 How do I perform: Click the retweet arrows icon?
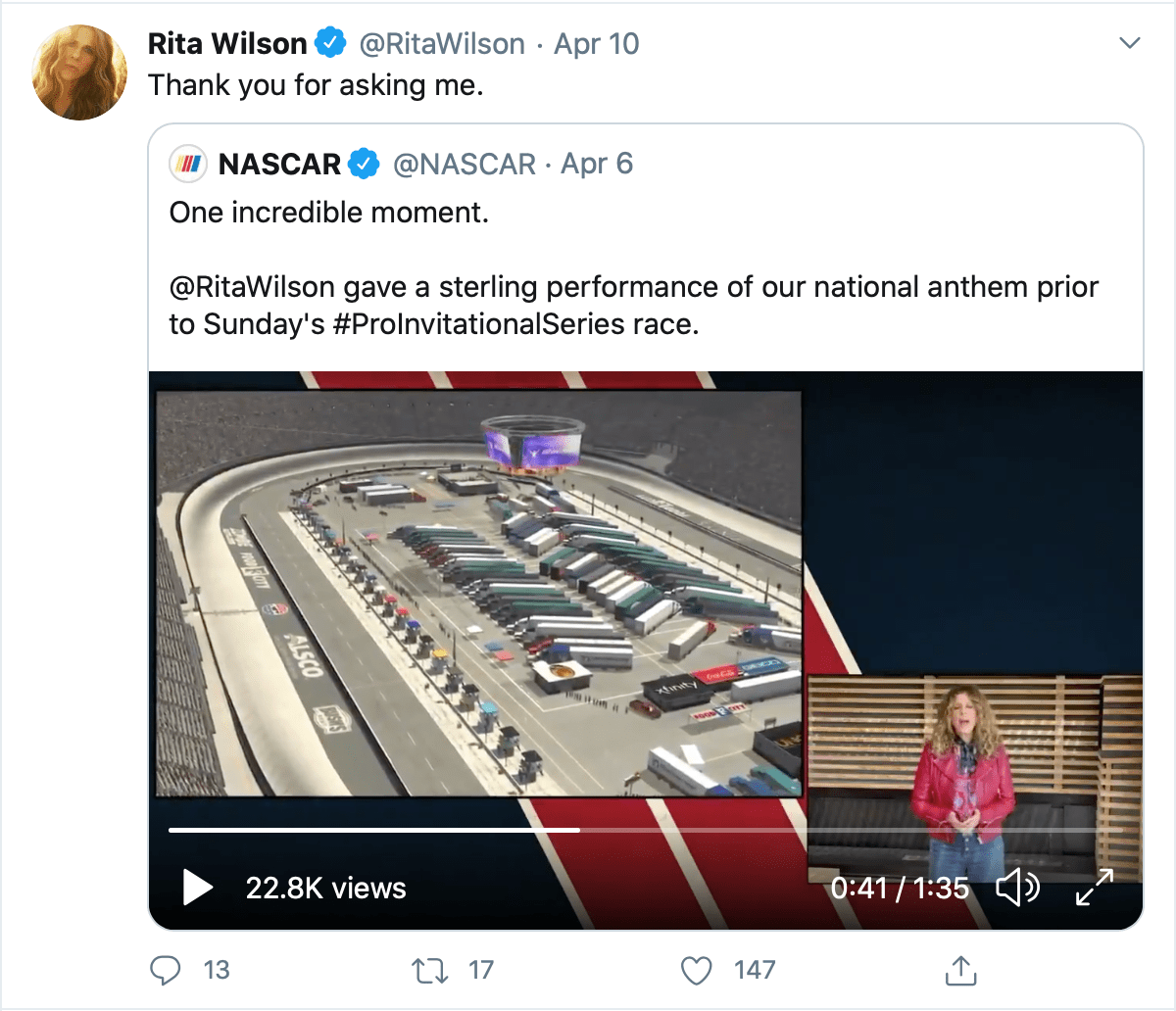(428, 970)
